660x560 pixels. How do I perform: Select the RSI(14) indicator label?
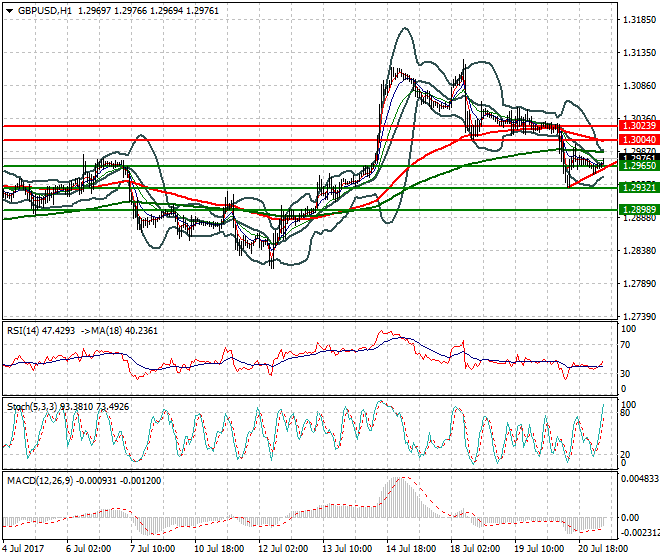(x=23, y=331)
